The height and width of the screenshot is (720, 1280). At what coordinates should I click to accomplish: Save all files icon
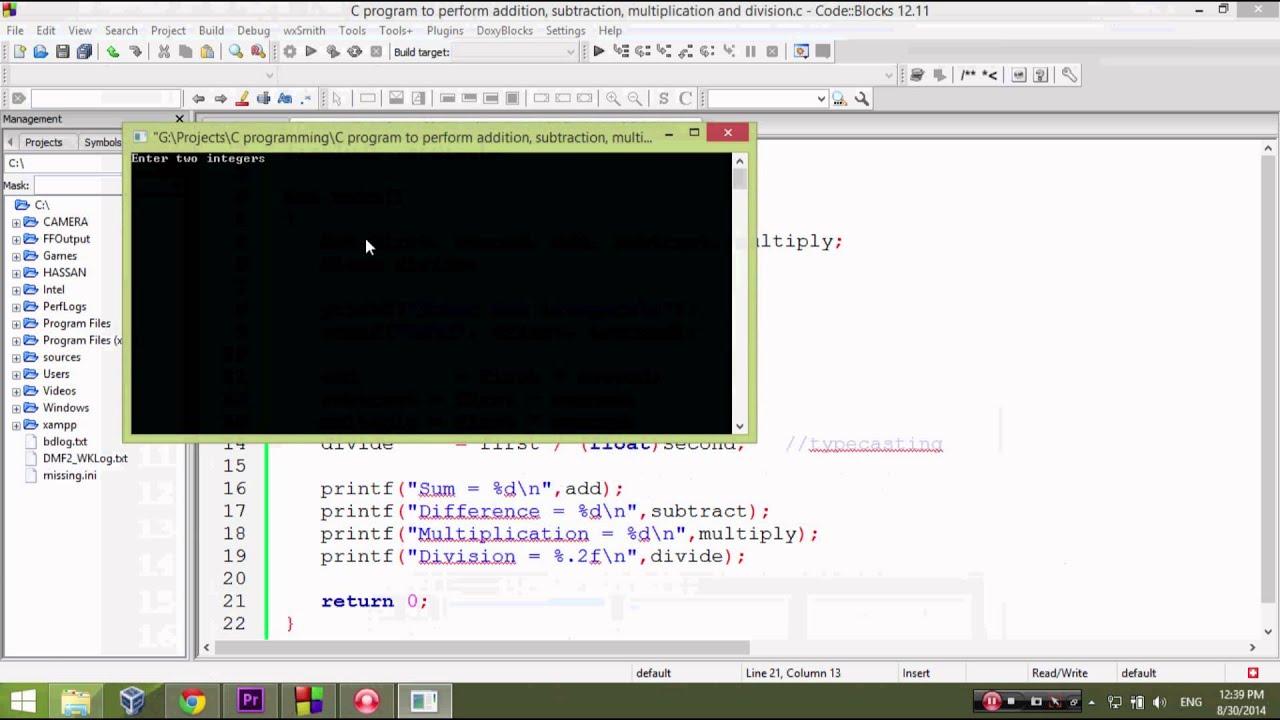[84, 52]
